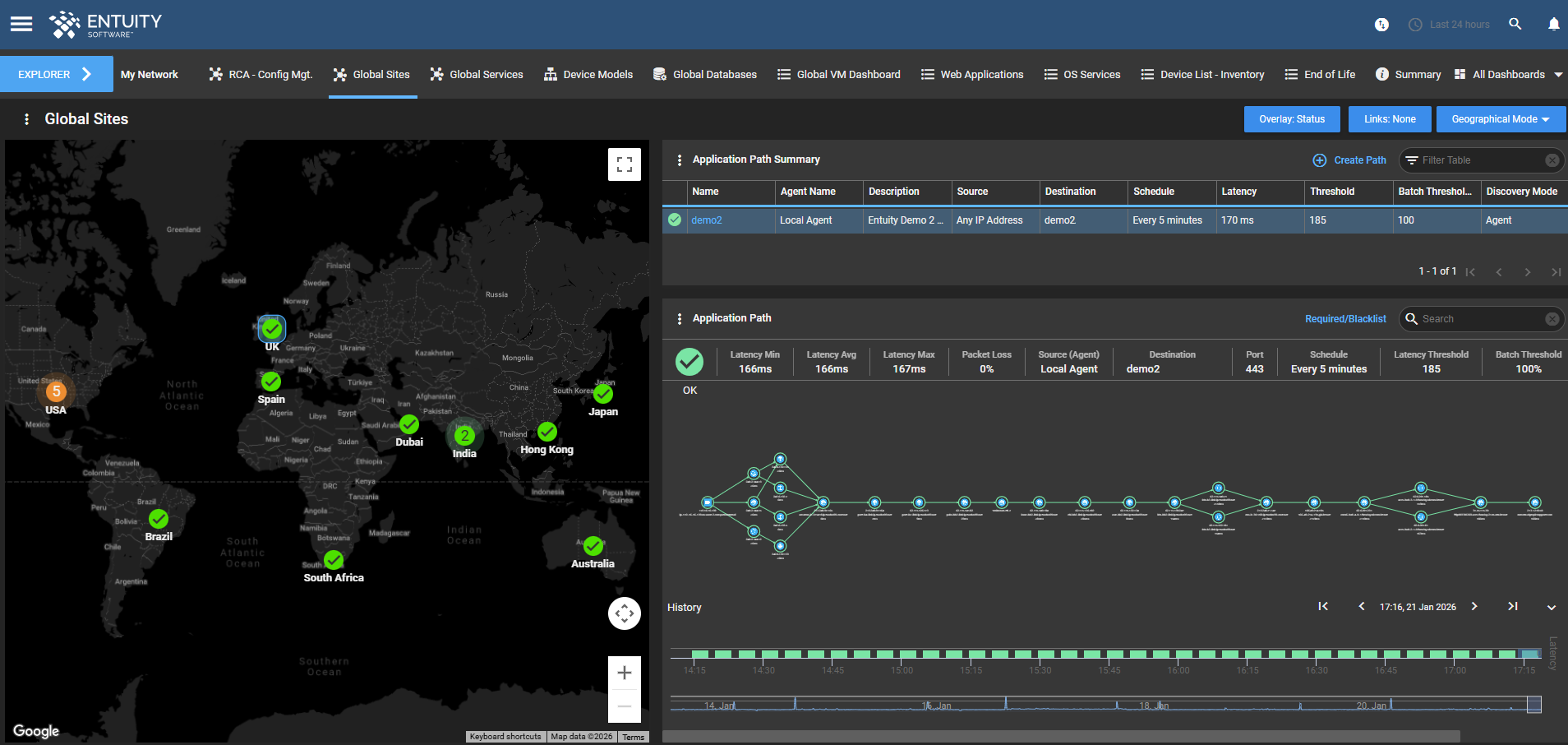Clear the Filter Table field

pos(1552,160)
